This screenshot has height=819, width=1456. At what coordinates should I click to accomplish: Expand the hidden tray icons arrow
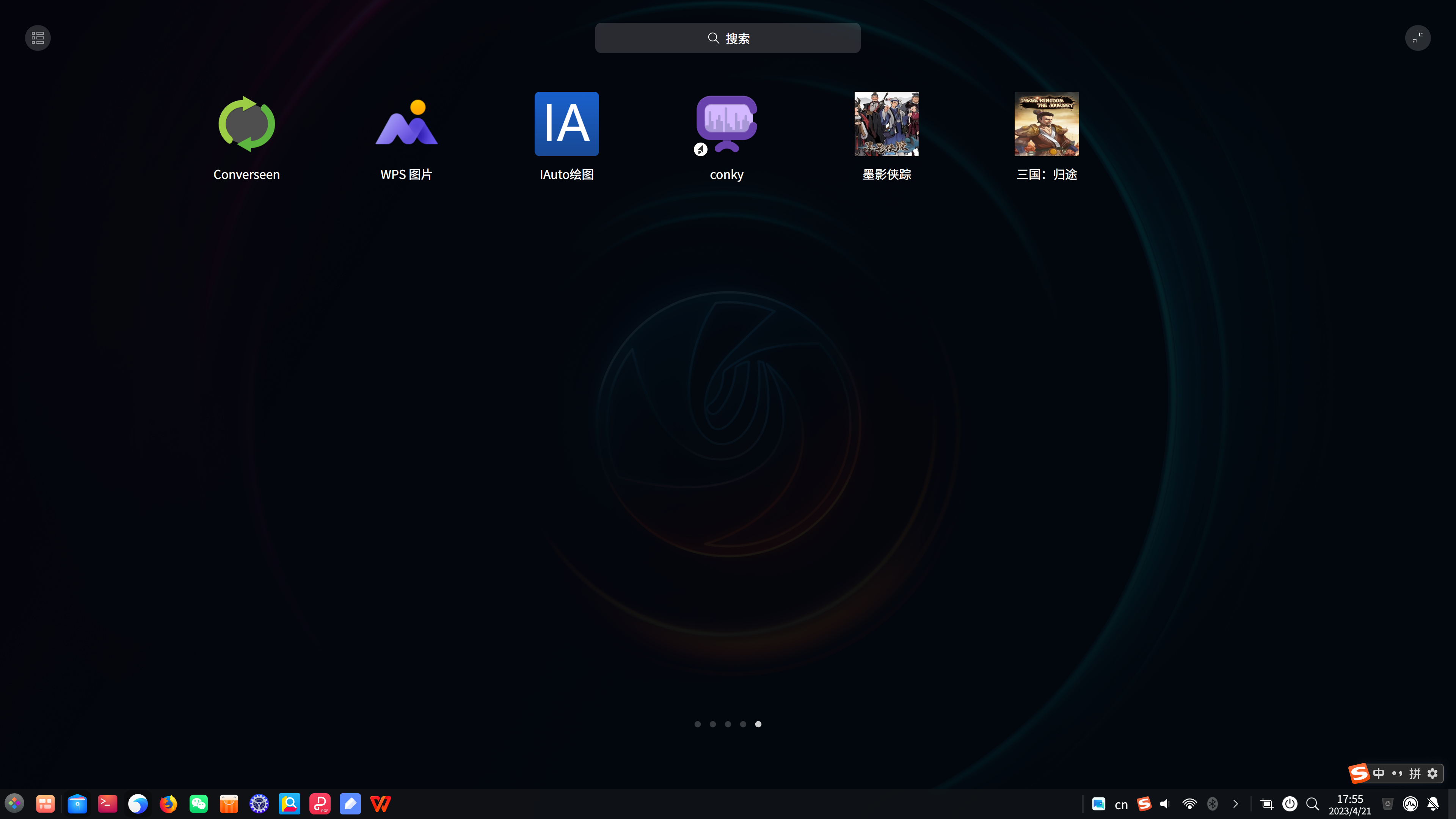coord(1236,804)
